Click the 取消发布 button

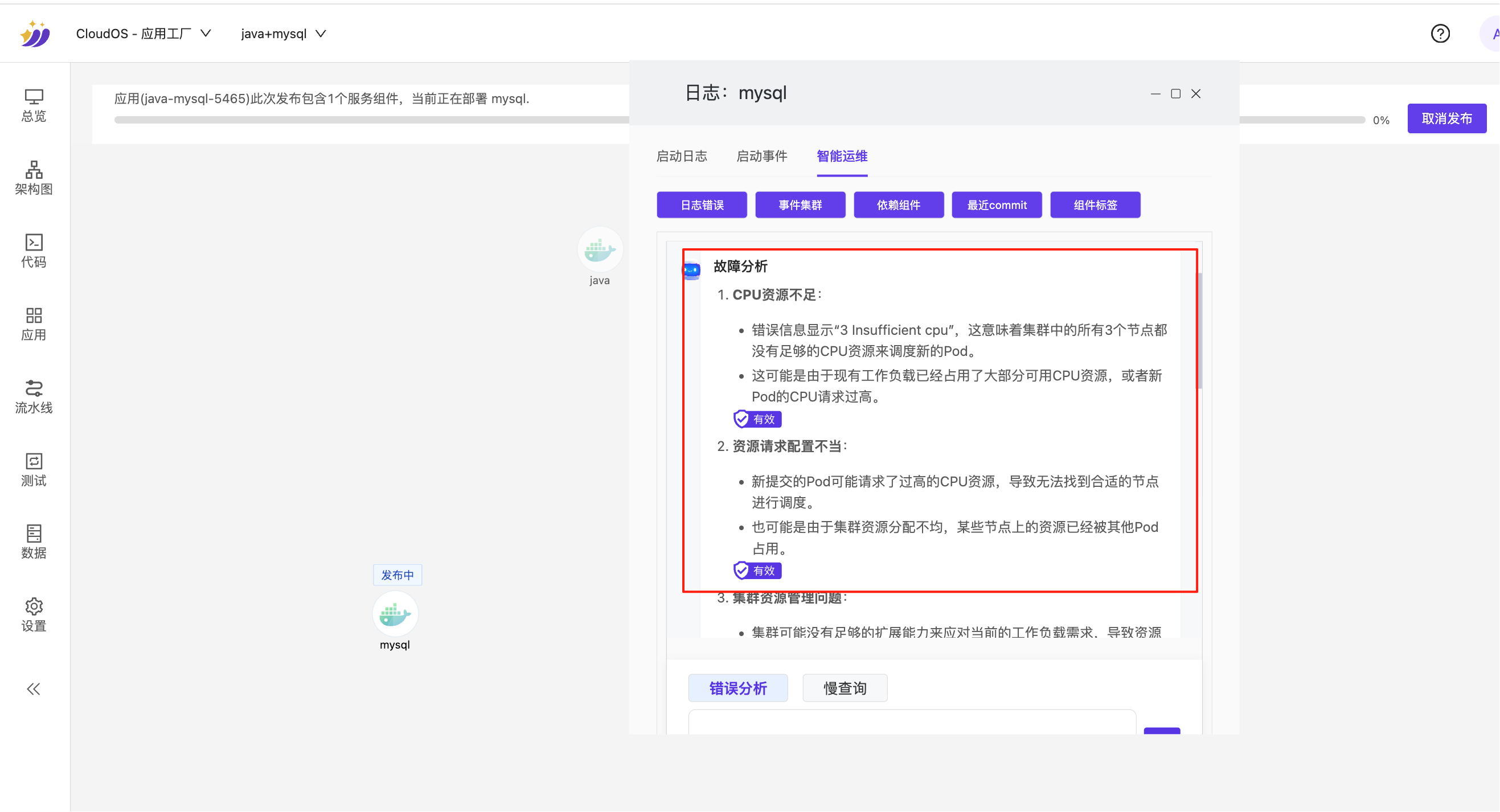pos(1446,119)
